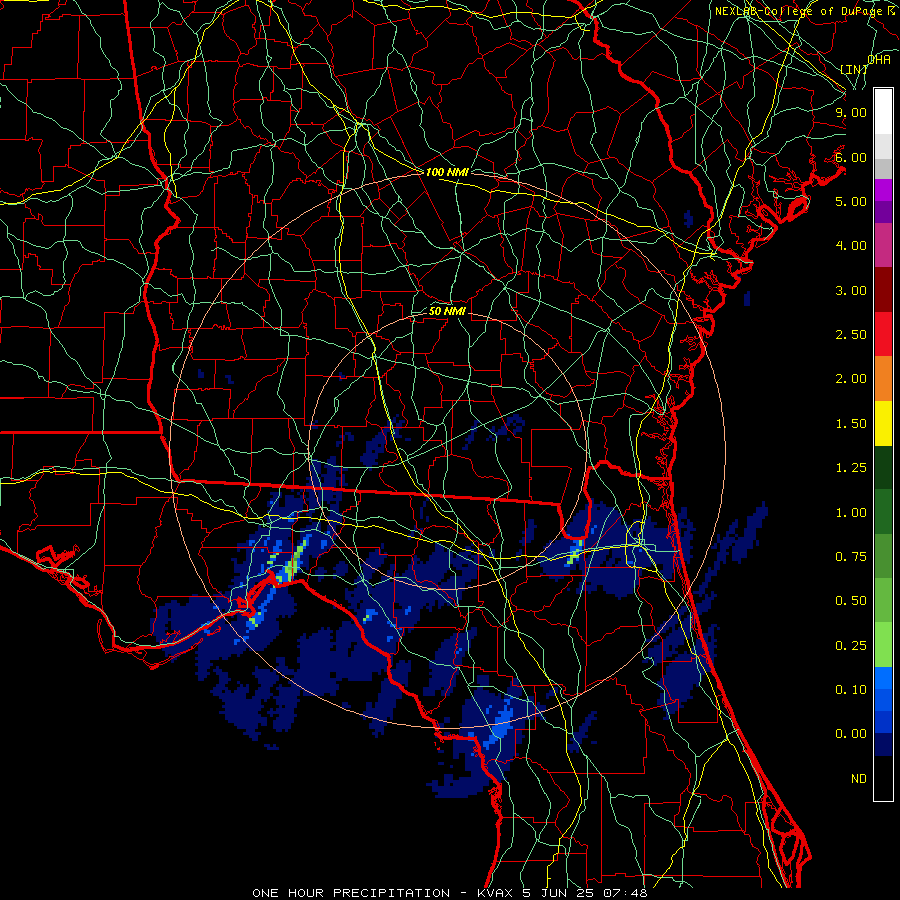Click the OHA product code label
Image resolution: width=900 pixels, height=900 pixels.
(x=879, y=59)
